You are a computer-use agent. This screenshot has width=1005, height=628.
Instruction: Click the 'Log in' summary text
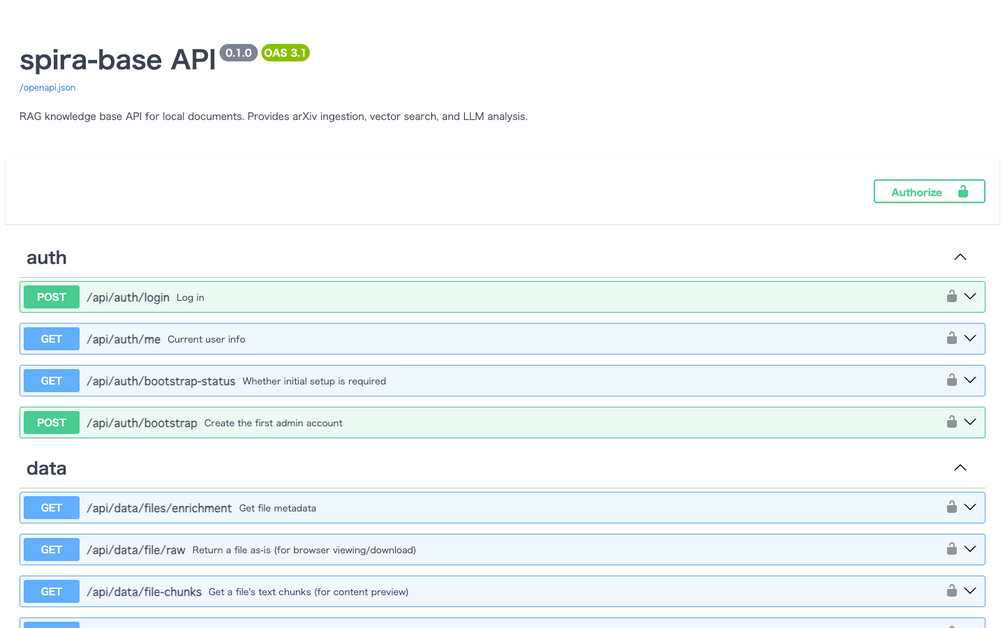click(190, 297)
